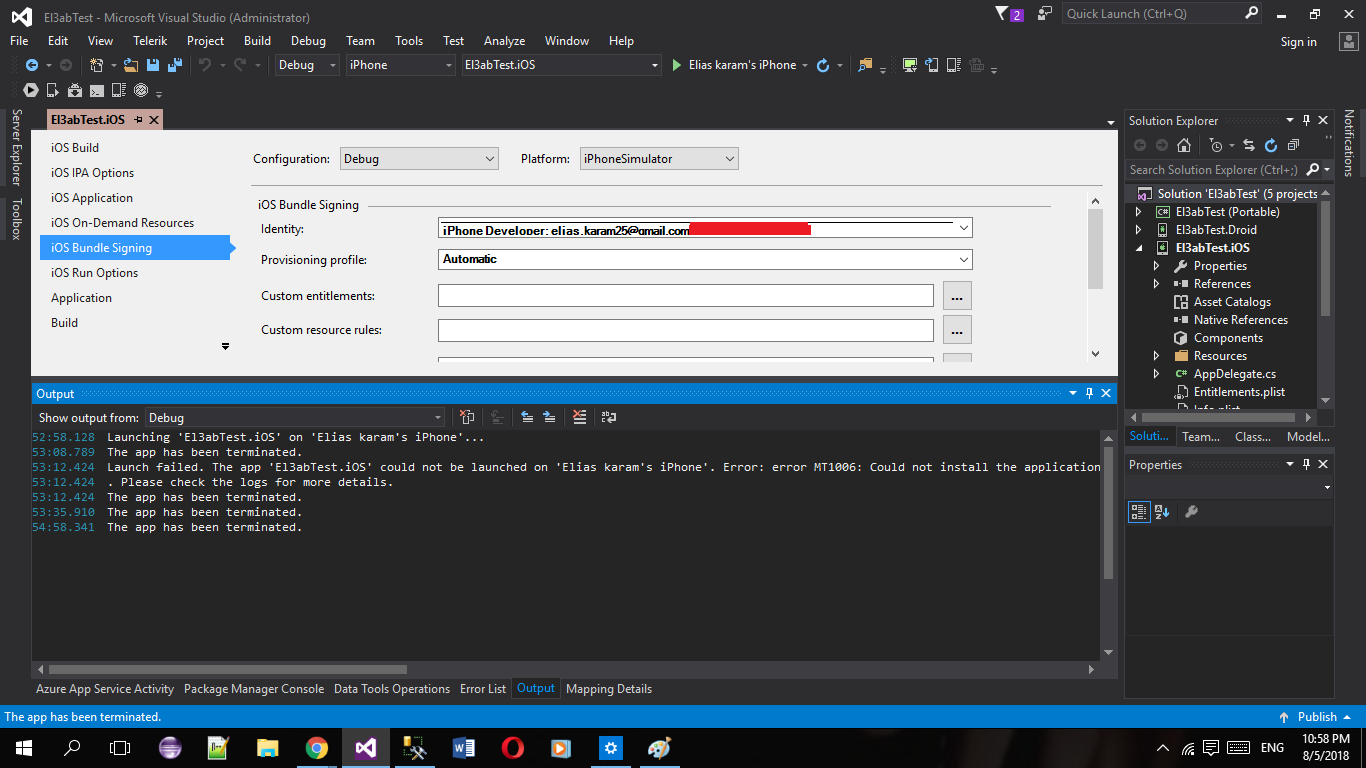This screenshot has height=768, width=1366.
Task: Open the Analyze menu
Action: coord(504,41)
